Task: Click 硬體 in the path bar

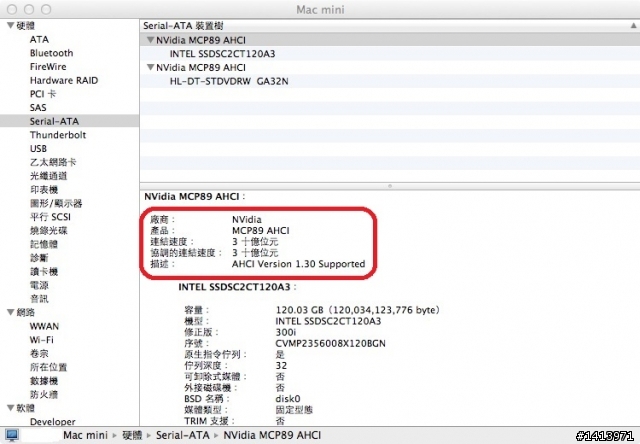Action: (132, 435)
